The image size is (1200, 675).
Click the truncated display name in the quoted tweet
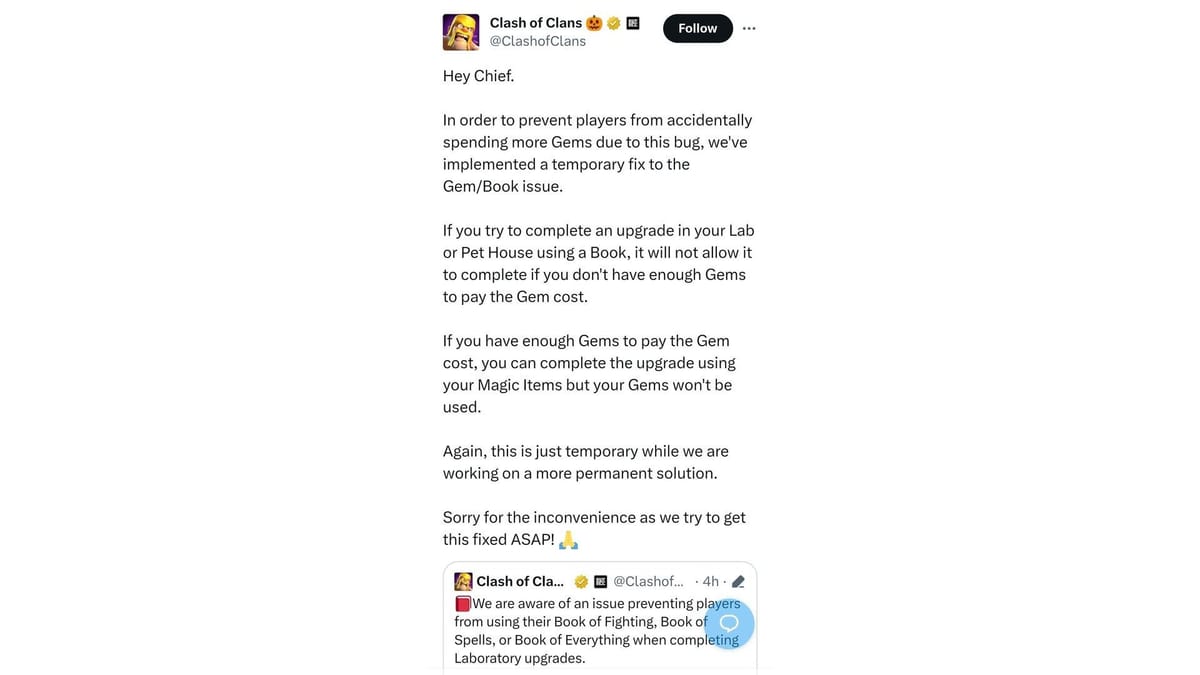pyautogui.click(x=520, y=580)
